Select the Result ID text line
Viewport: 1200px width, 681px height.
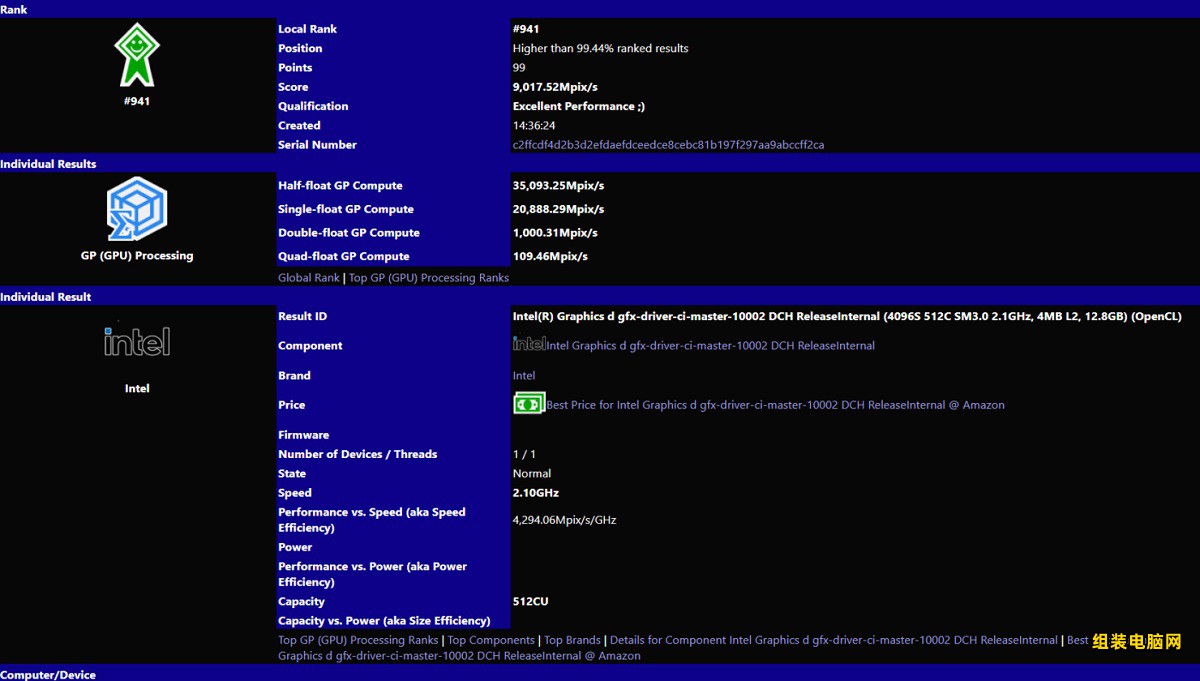[x=847, y=316]
